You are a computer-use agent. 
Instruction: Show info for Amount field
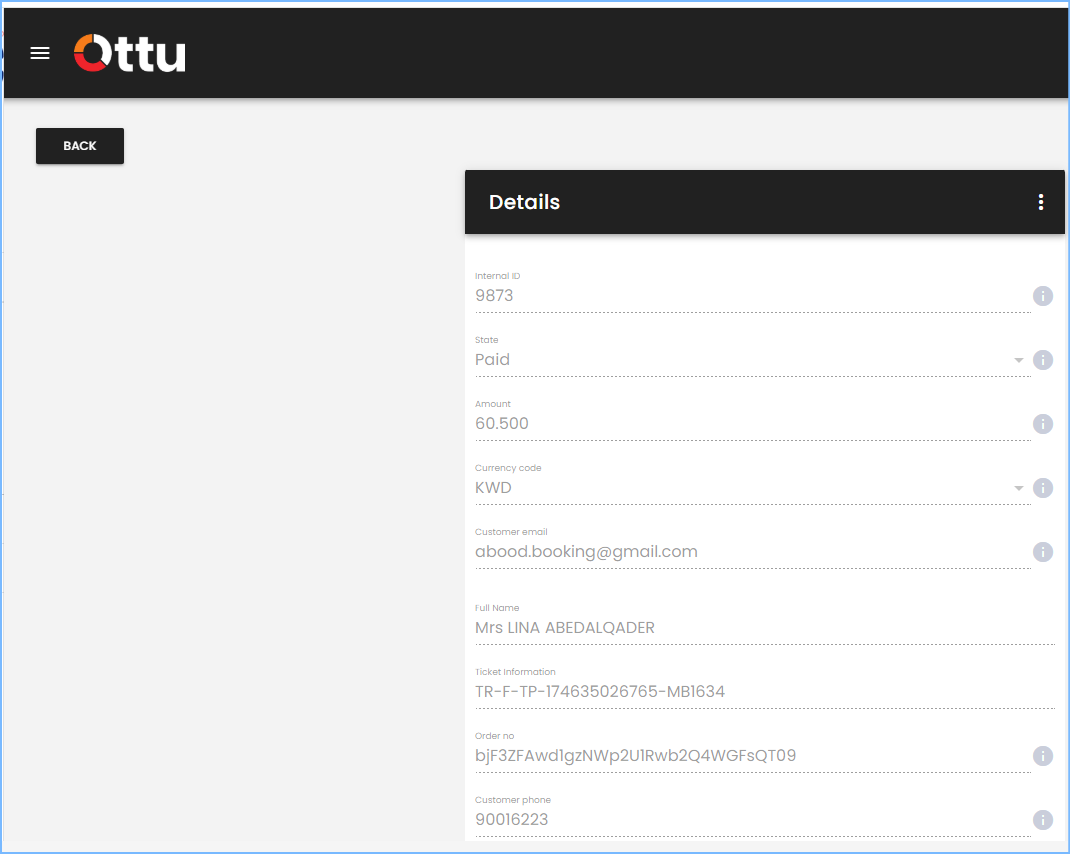(1042, 424)
